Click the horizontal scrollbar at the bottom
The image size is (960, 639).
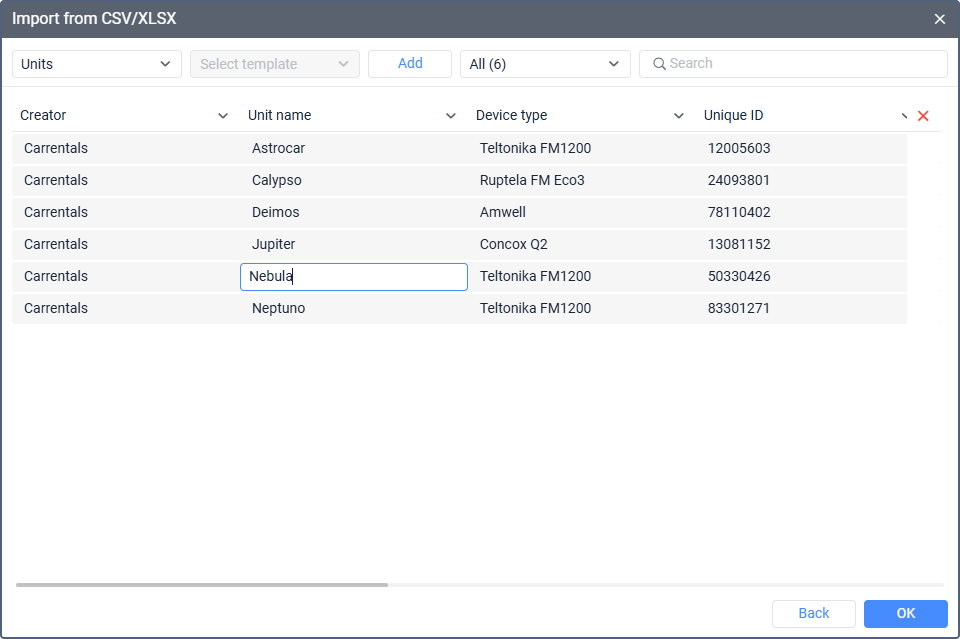(202, 584)
